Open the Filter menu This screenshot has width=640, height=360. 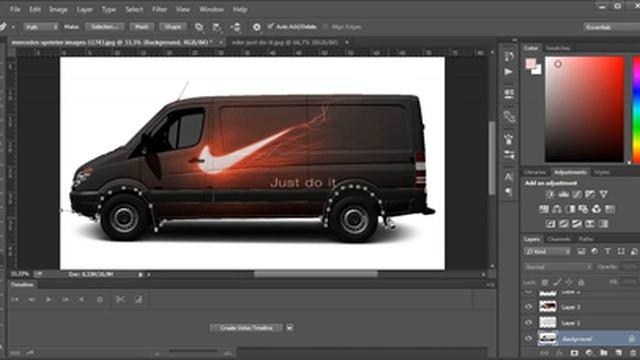click(159, 9)
